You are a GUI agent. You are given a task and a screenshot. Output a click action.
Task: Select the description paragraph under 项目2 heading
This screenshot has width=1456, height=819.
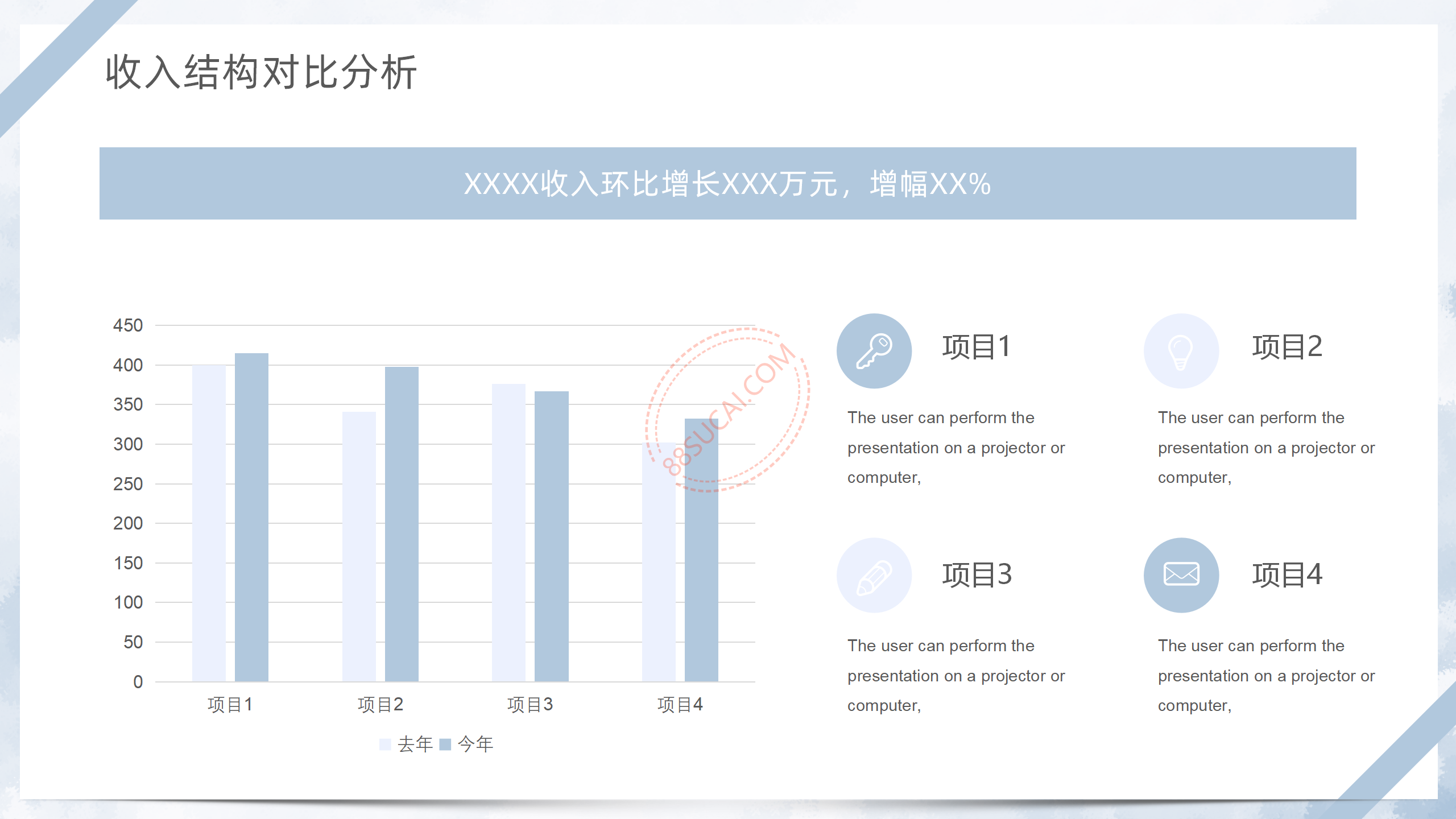coord(1266,448)
